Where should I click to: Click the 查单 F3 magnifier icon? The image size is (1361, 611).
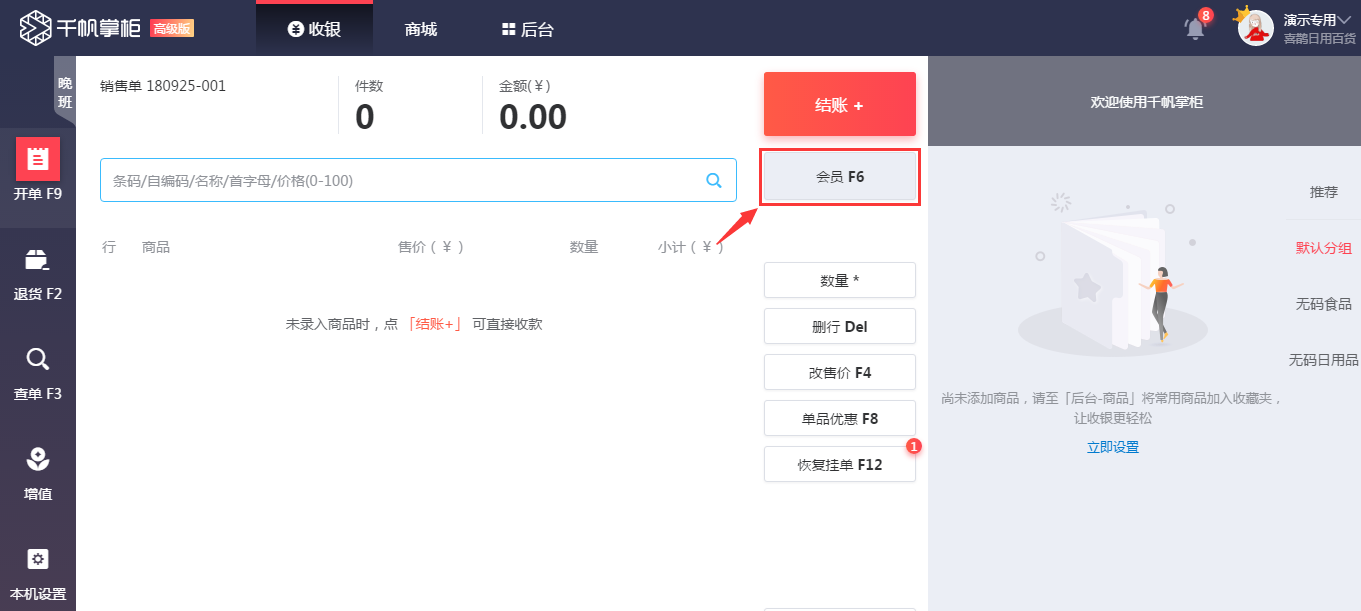38,360
